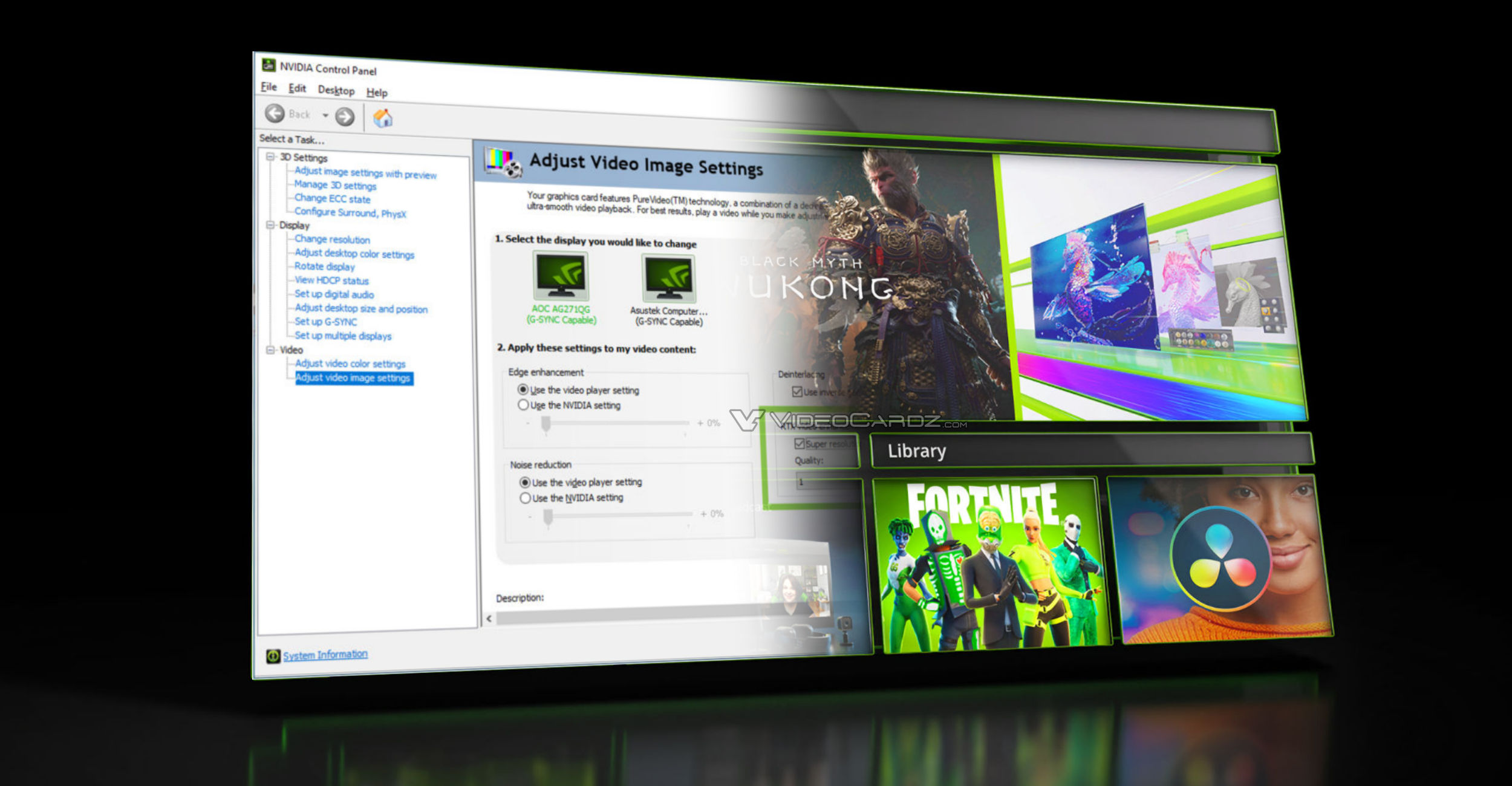
Task: Collapse the Video tree node
Action: tap(270, 349)
